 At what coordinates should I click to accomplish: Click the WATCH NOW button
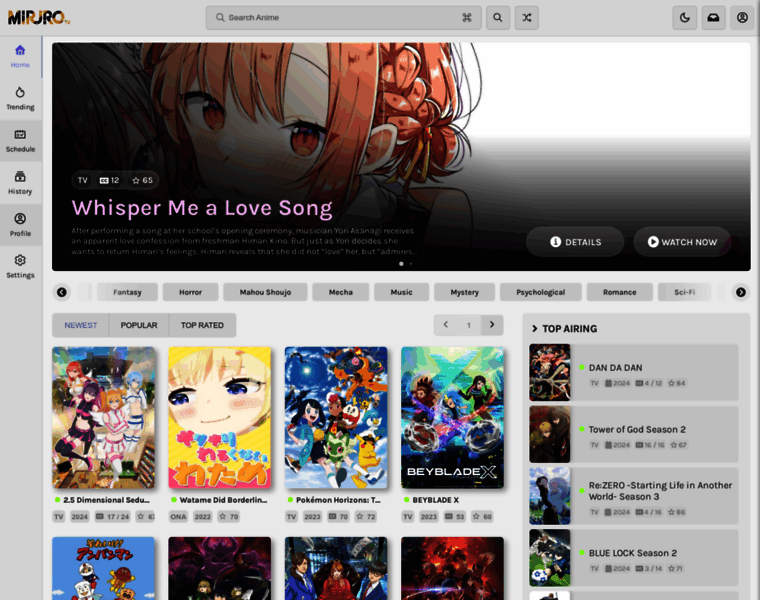pyautogui.click(x=682, y=242)
